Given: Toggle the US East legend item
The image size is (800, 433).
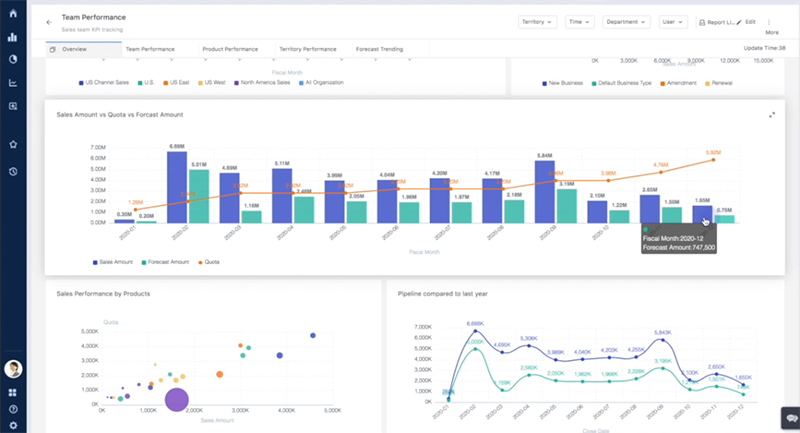Looking at the screenshot, I should 176,83.
